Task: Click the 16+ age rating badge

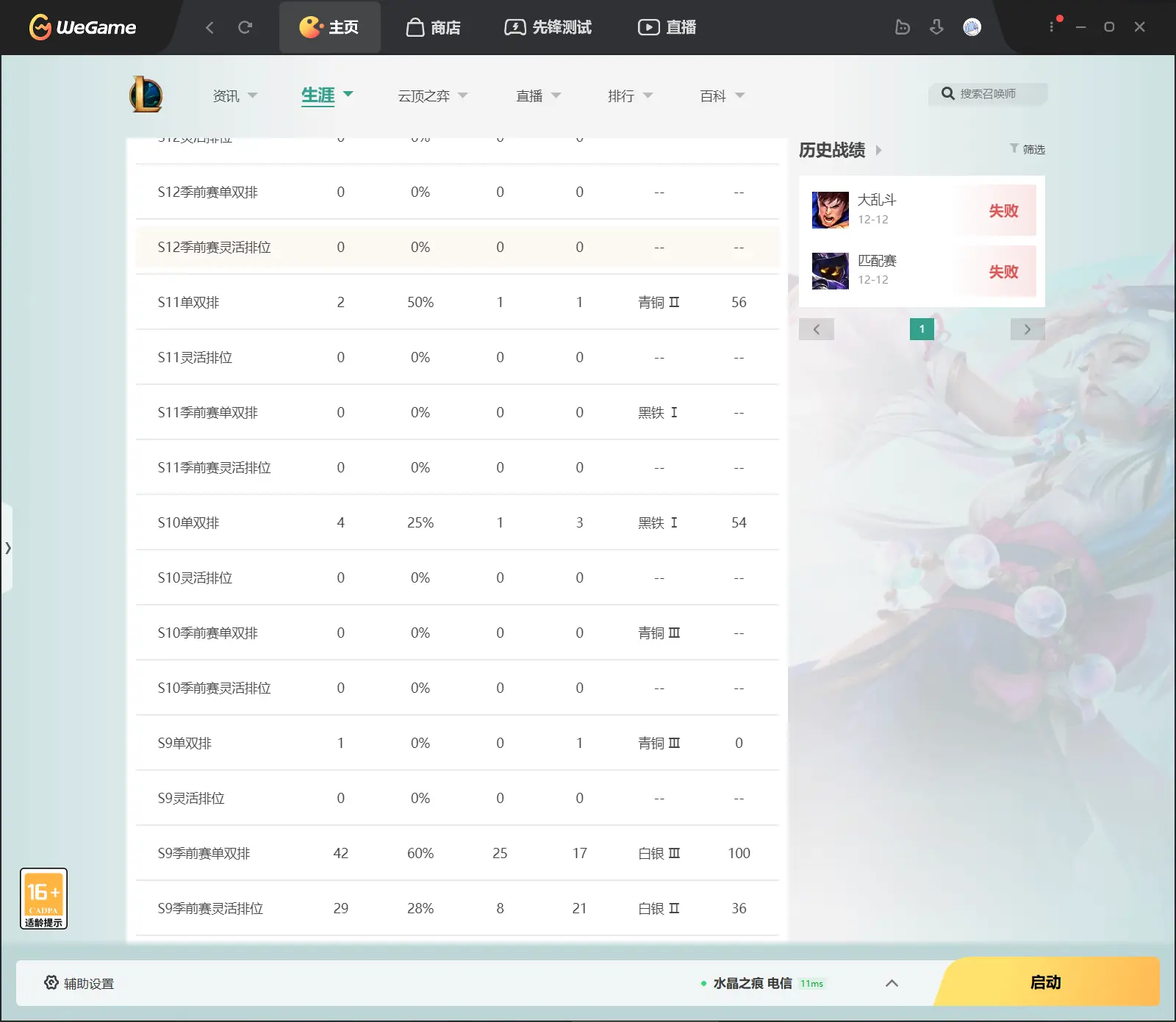Action: click(x=44, y=899)
